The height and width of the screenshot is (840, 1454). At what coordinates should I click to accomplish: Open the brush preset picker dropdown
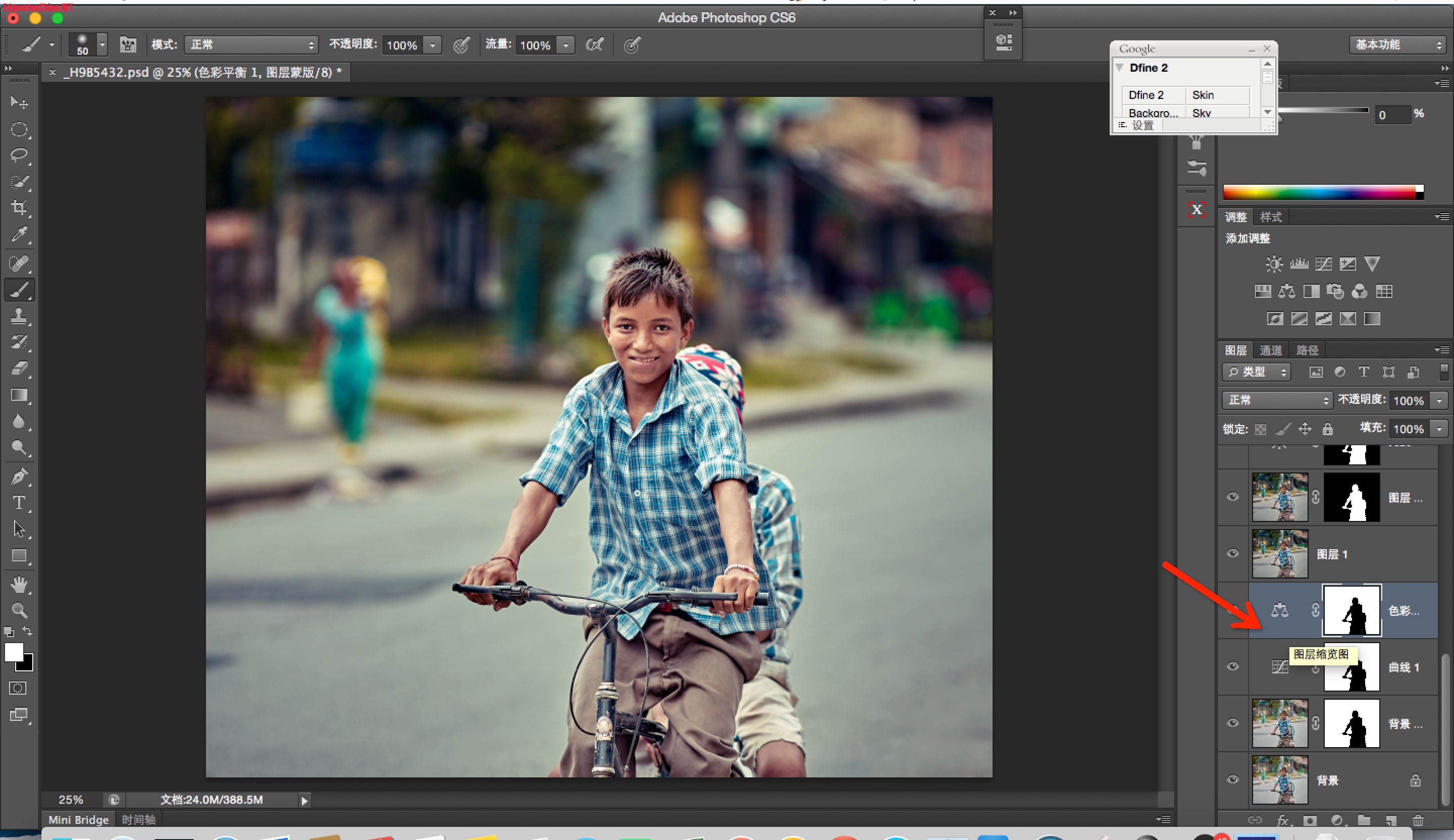pos(102,44)
